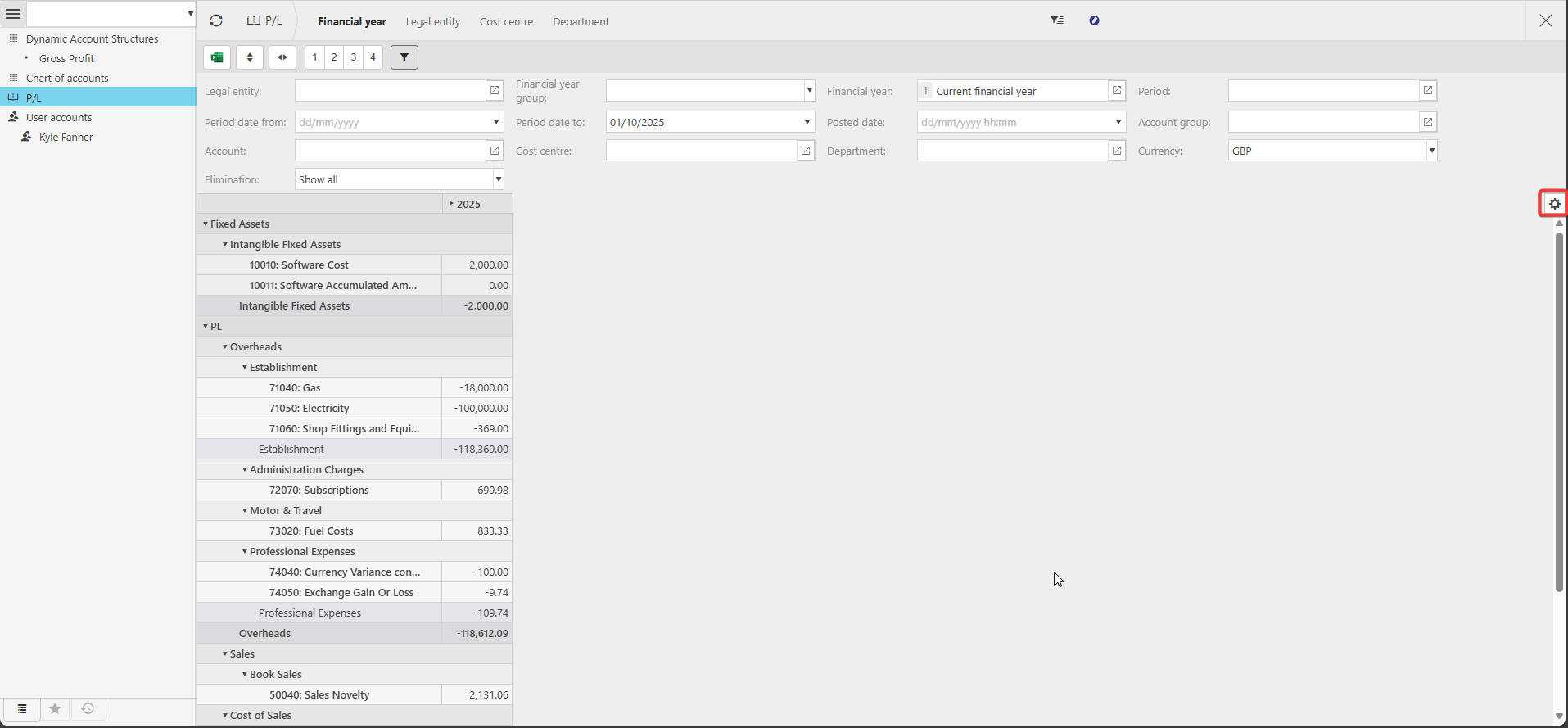Select Gross Profit in sidebar
Viewport: 1568px width, 728px height.
(x=66, y=58)
